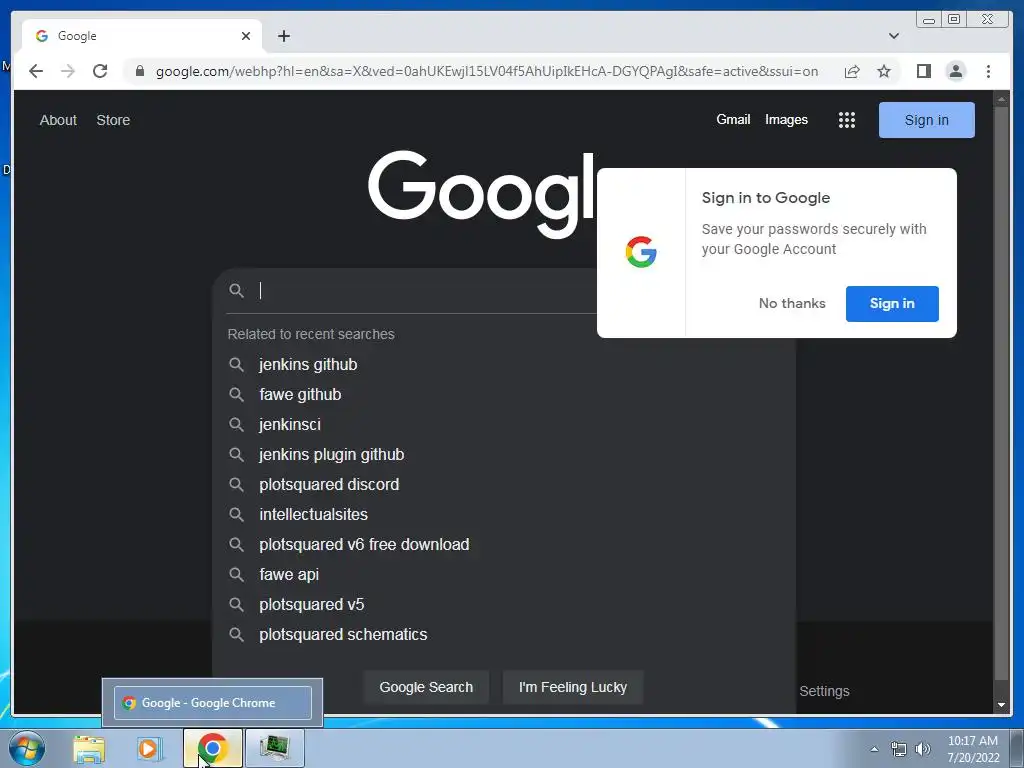
Task: Click the page scrollbar up arrow
Action: point(1000,99)
